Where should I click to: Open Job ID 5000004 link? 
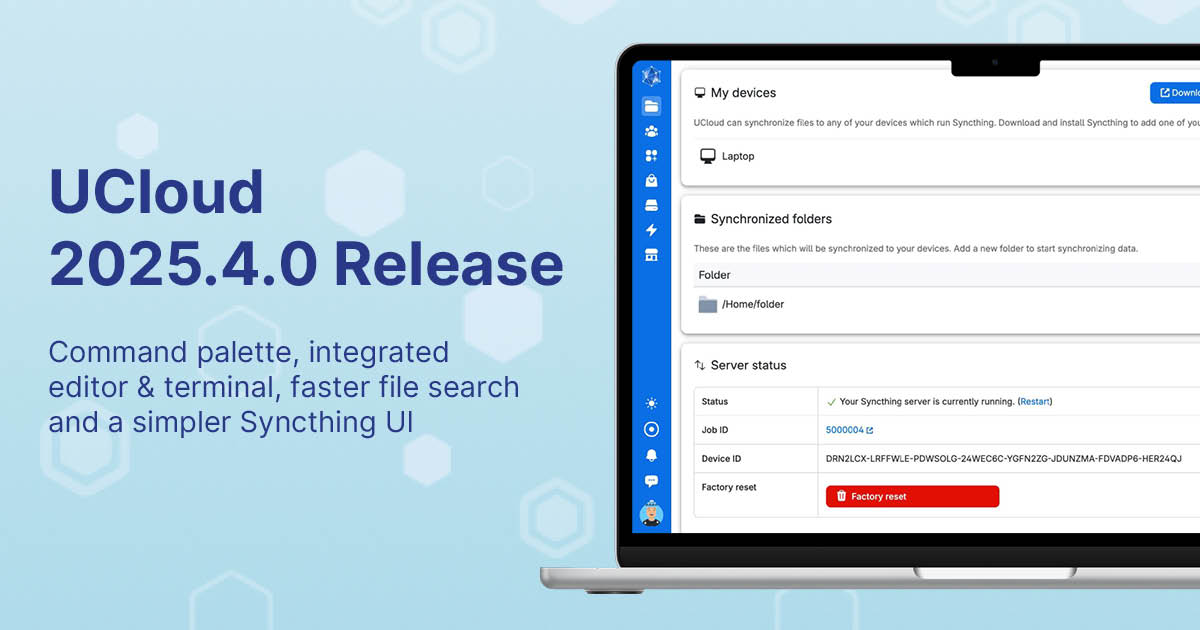[849, 430]
